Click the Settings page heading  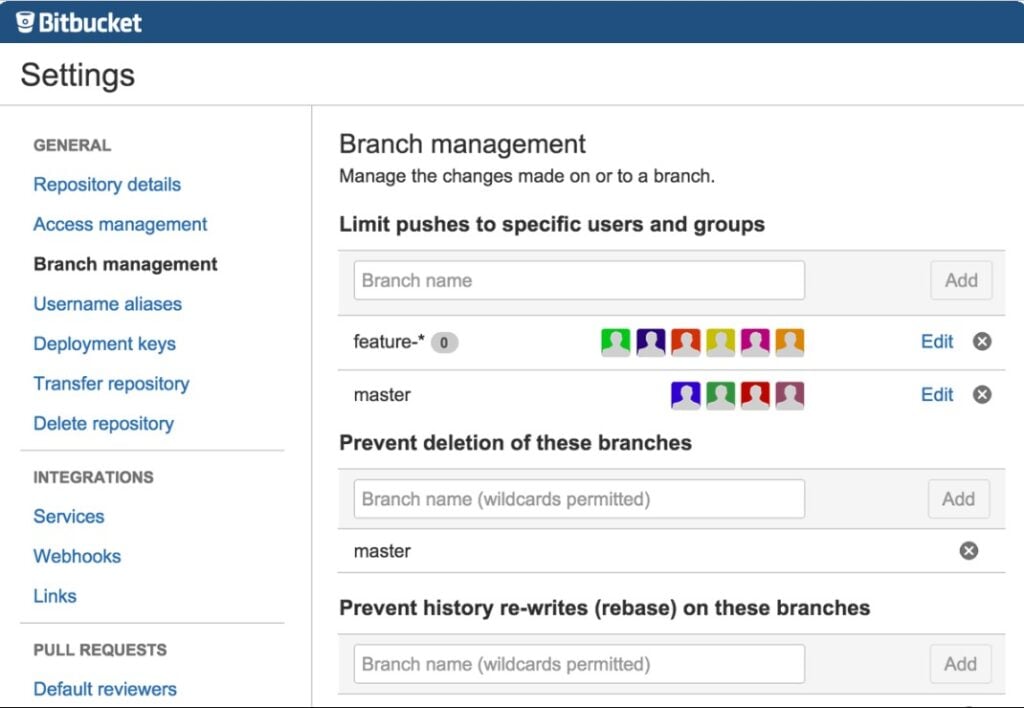pyautogui.click(x=78, y=75)
